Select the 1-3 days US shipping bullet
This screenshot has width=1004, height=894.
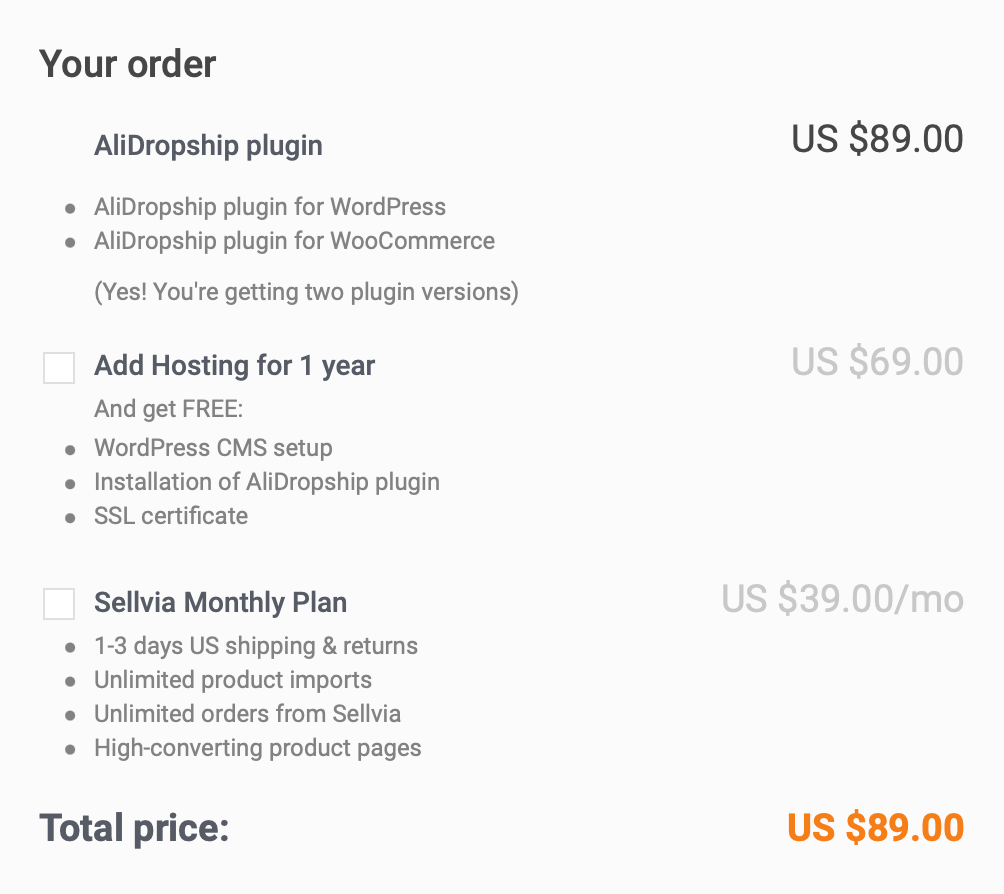(256, 646)
